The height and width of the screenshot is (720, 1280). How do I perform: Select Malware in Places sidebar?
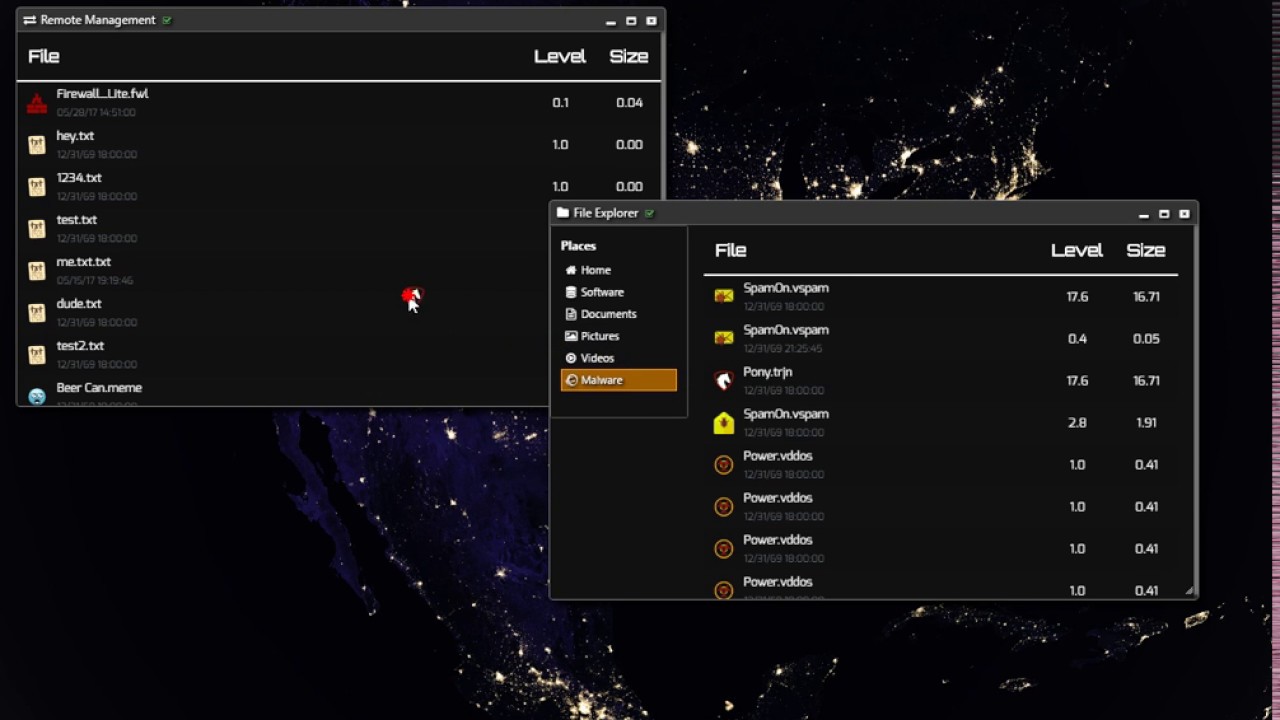click(x=619, y=380)
